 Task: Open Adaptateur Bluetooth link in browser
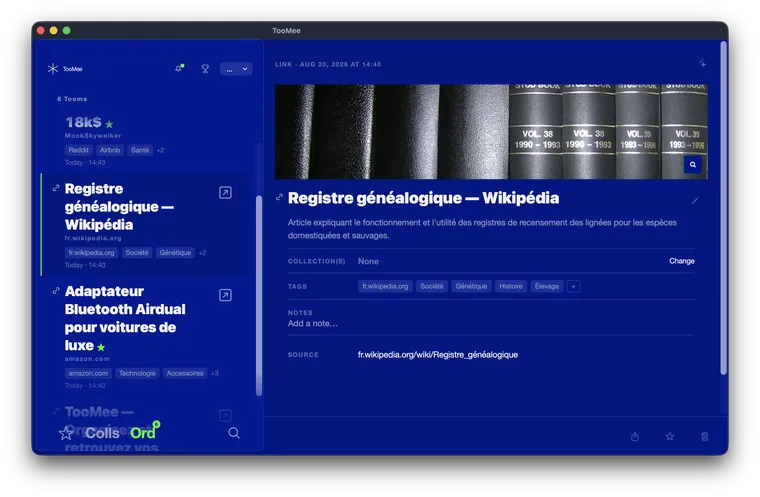[225, 295]
